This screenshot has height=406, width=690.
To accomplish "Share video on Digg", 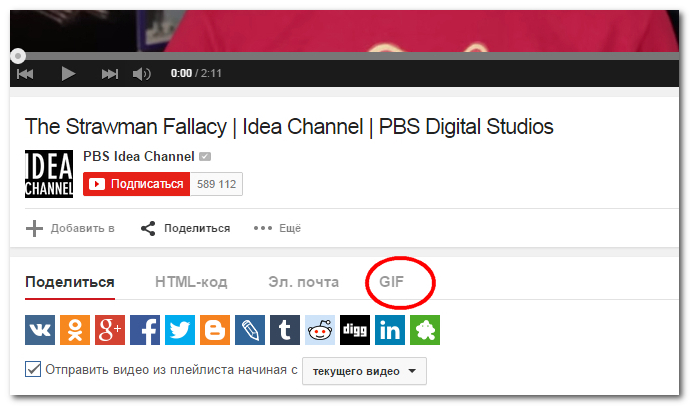I will [355, 330].
